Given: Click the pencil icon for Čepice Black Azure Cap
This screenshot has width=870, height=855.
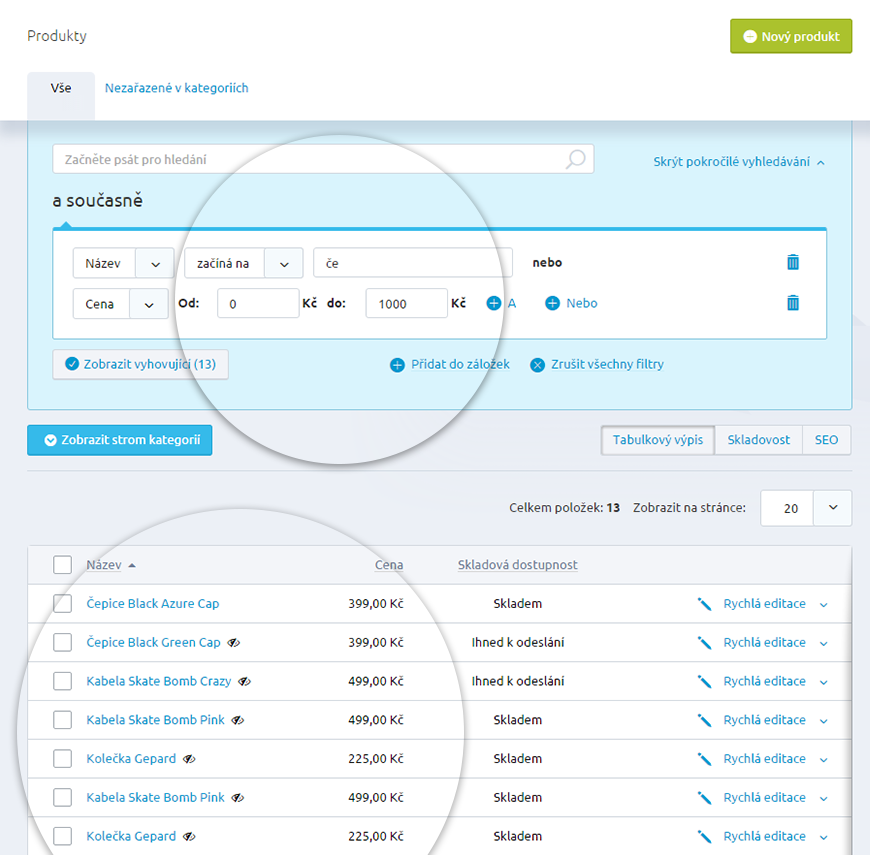Looking at the screenshot, I should pyautogui.click(x=704, y=604).
